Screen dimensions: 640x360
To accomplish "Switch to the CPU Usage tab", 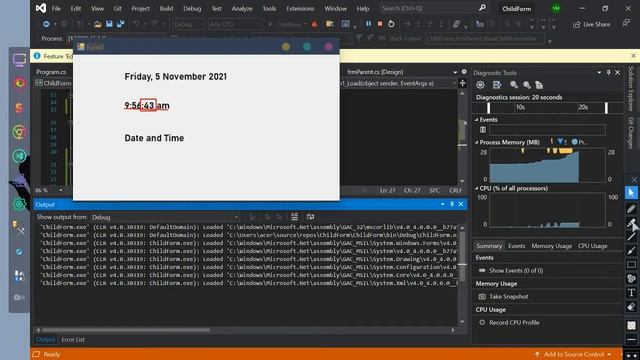I will pos(592,246).
